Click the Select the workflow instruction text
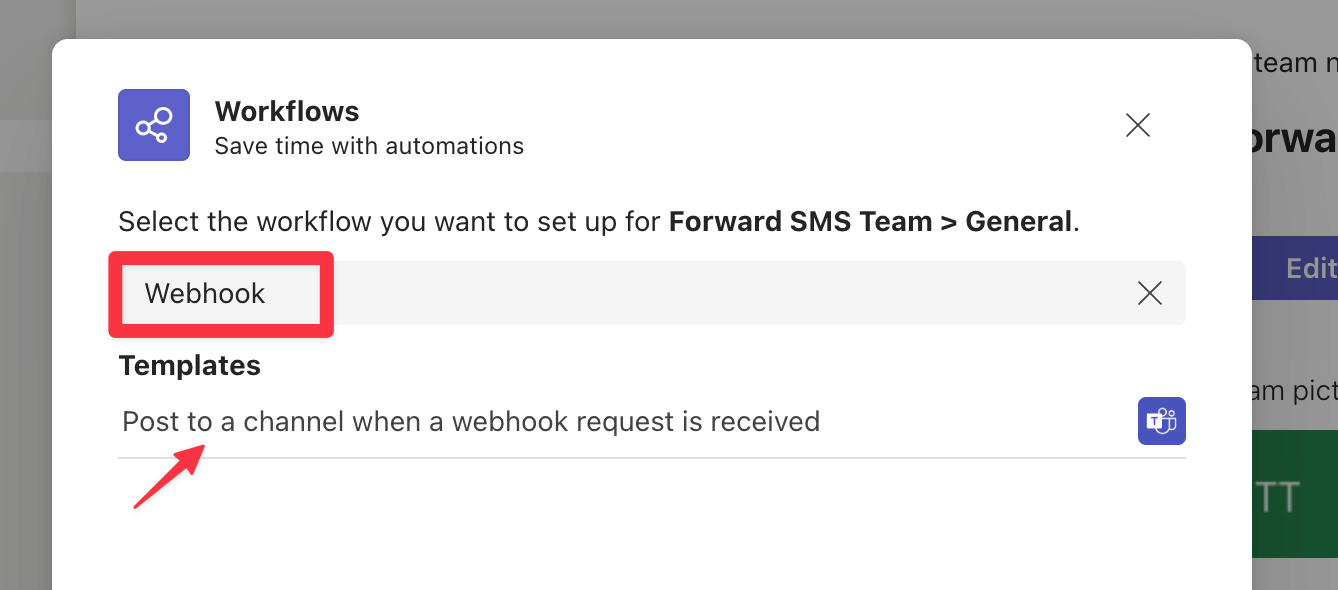 click(390, 220)
